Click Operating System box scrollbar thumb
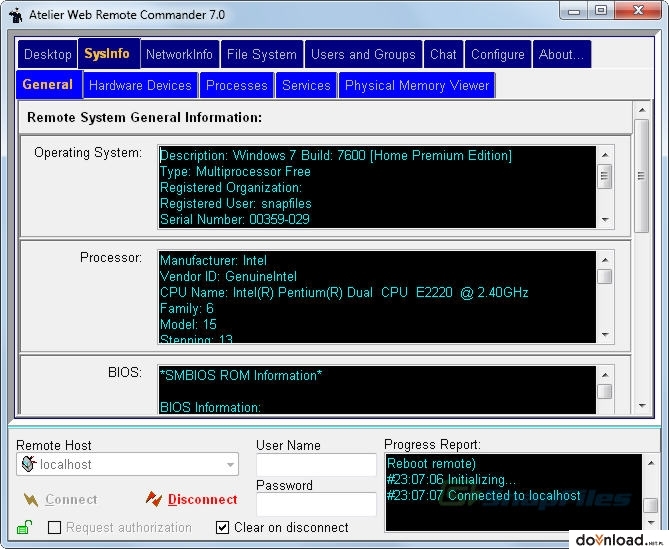Image resolution: width=669 pixels, height=549 pixels. point(605,176)
